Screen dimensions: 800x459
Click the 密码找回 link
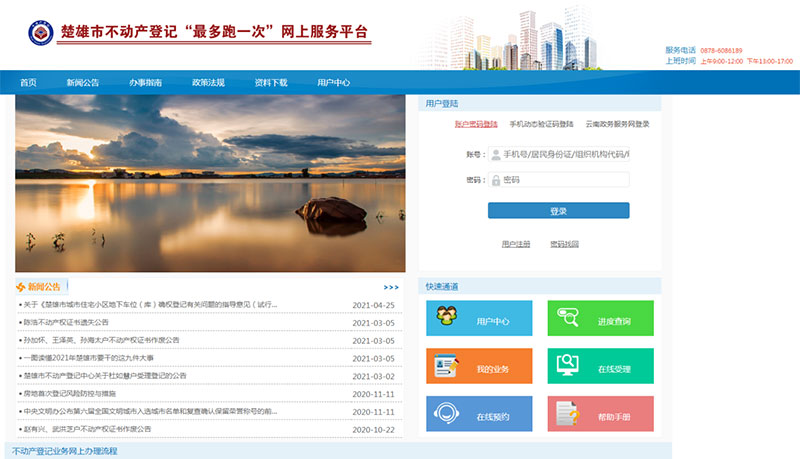point(564,244)
